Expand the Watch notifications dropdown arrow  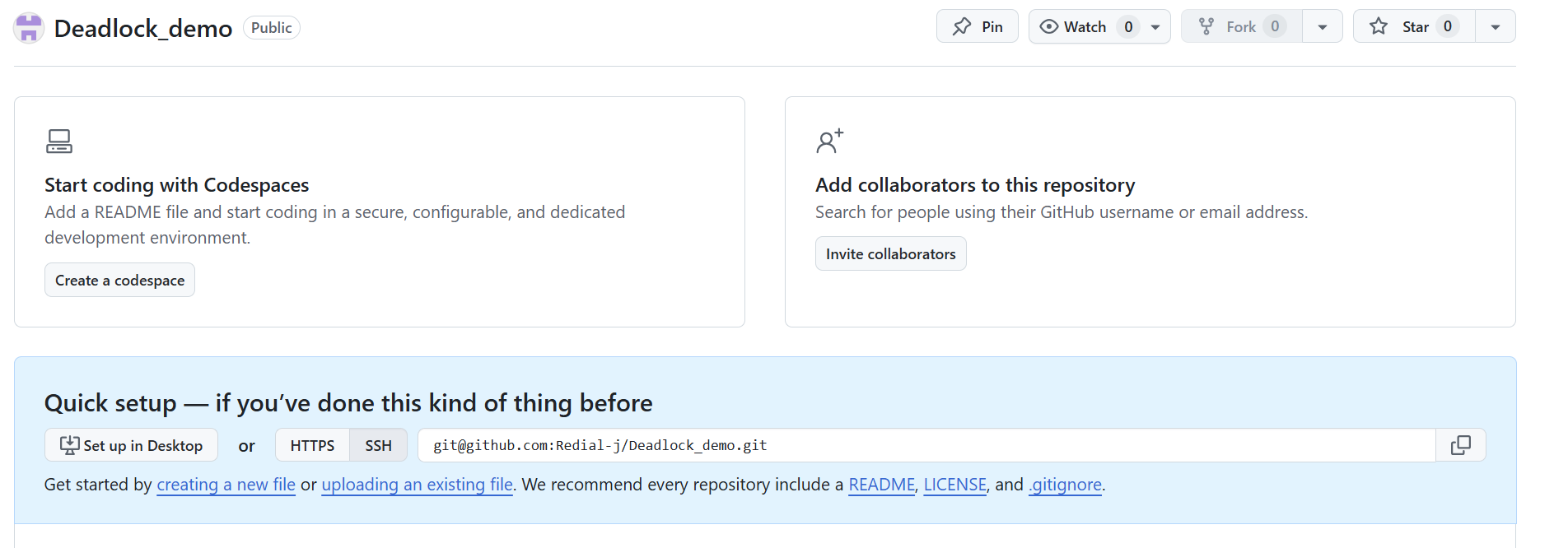(x=1155, y=27)
